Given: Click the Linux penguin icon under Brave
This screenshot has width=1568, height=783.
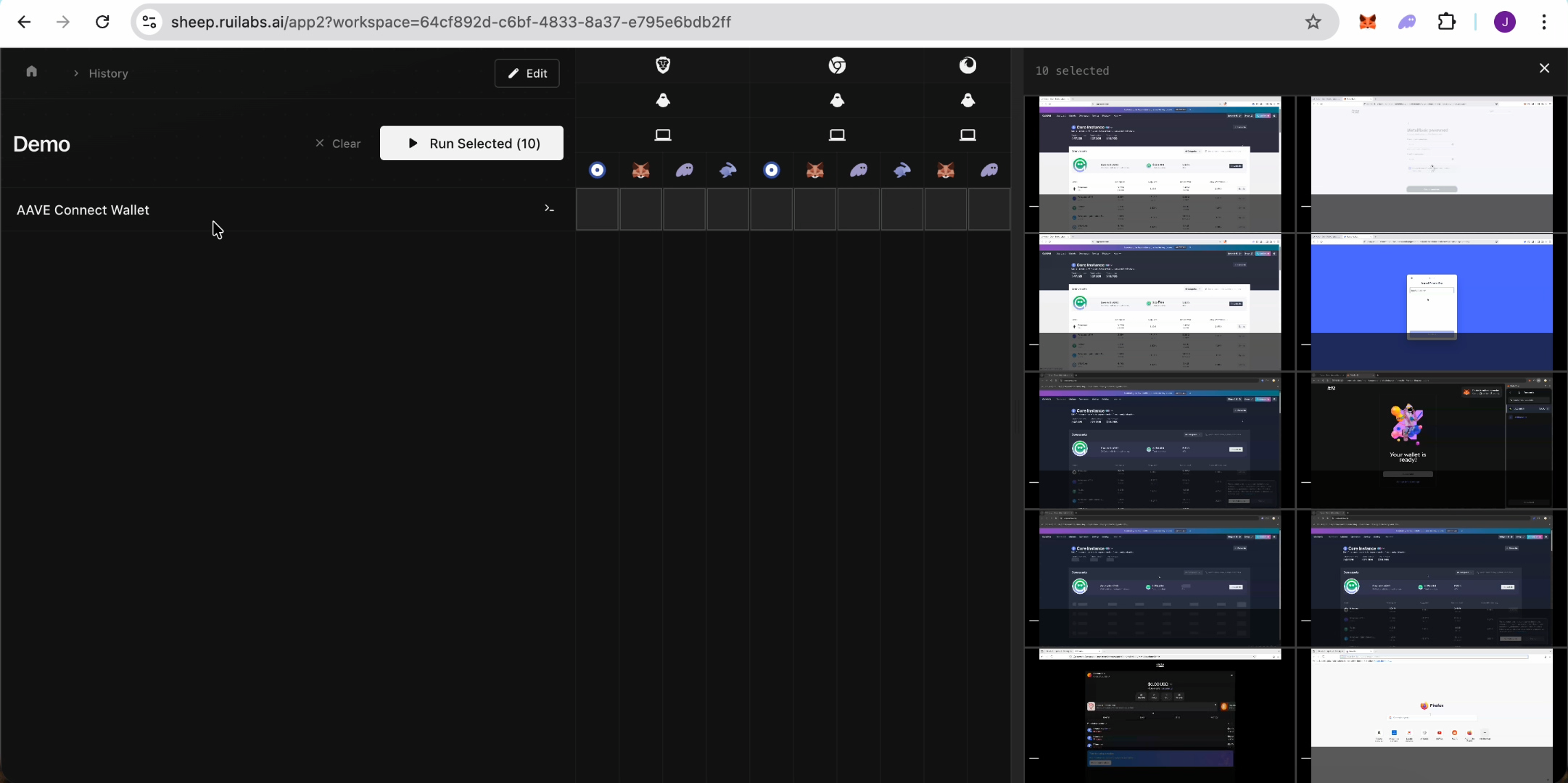Looking at the screenshot, I should tap(663, 100).
